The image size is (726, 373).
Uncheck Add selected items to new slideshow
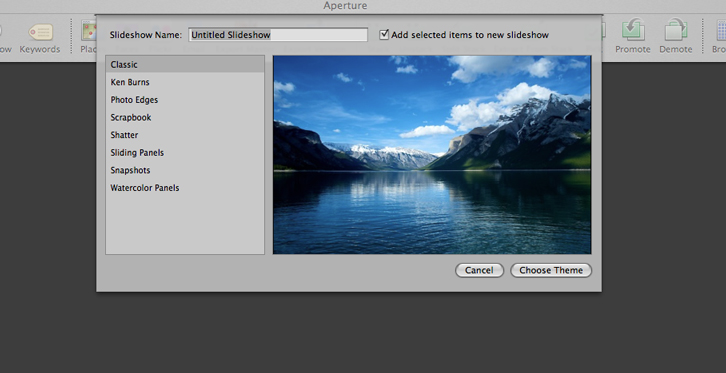(x=384, y=34)
